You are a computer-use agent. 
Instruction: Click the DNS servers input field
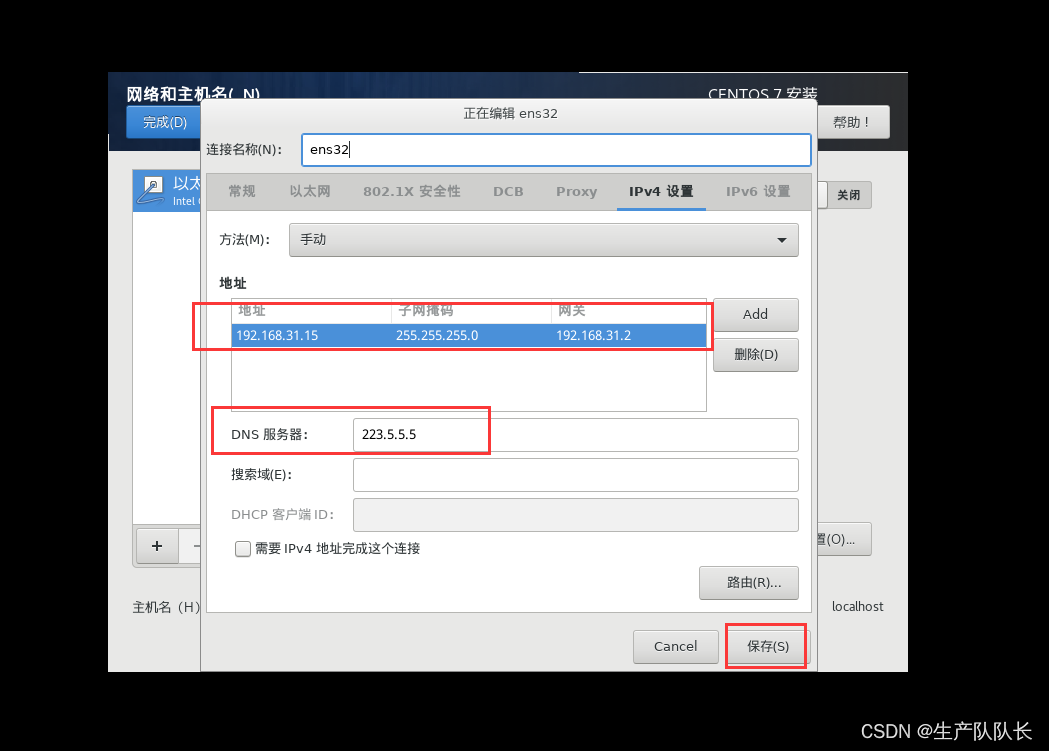click(575, 435)
